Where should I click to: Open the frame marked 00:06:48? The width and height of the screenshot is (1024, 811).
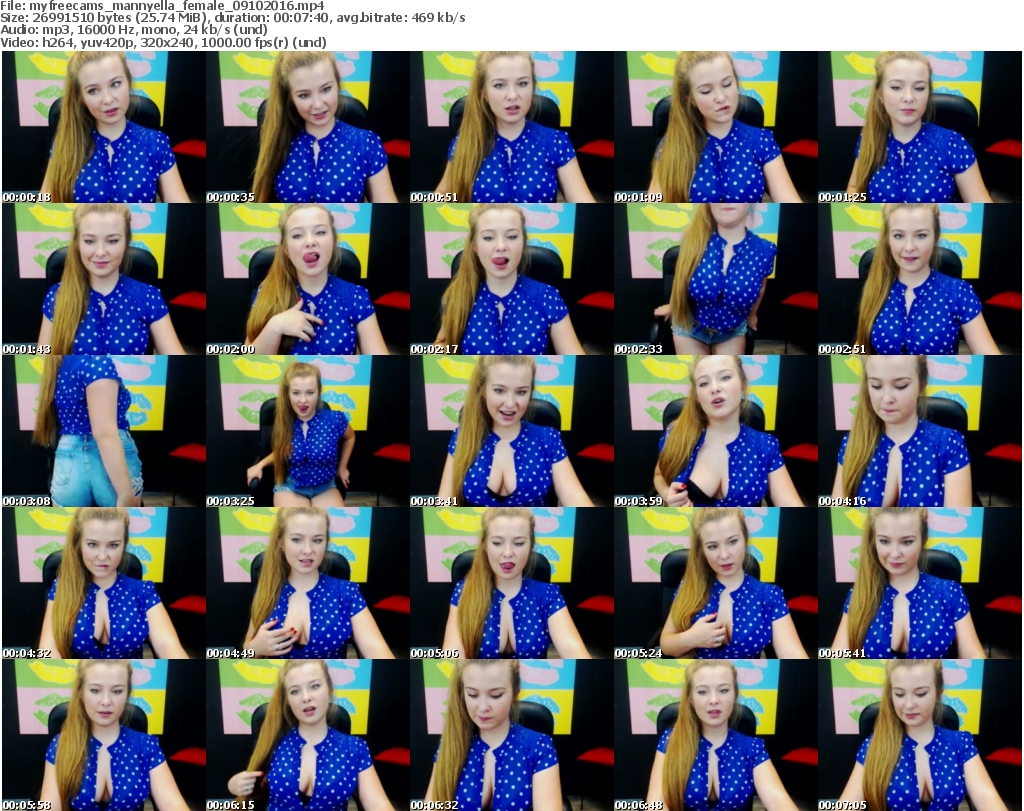[715, 735]
